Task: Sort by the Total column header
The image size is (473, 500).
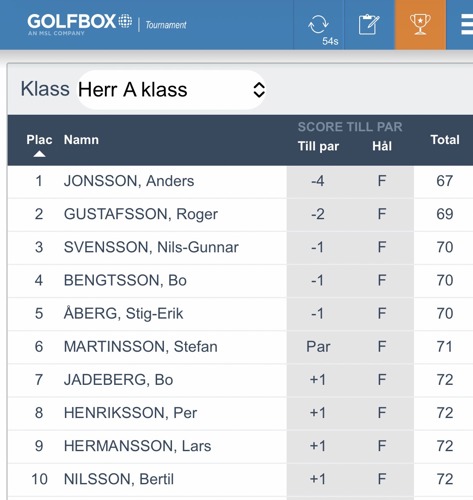Action: 445,140
